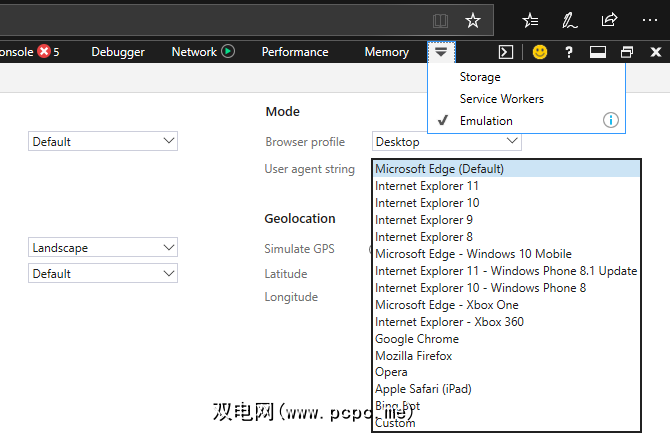Open the Landscape orientation dropdown
The width and height of the screenshot is (670, 435).
103,248
